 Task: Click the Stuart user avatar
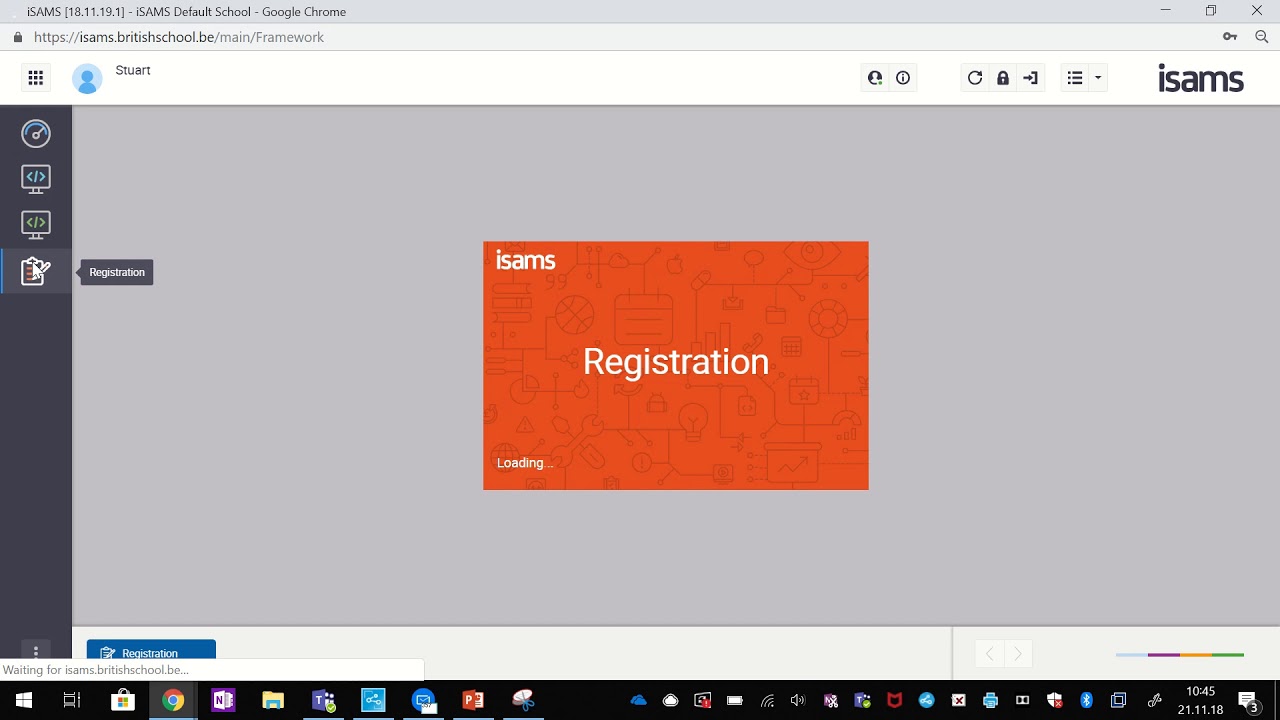87,78
